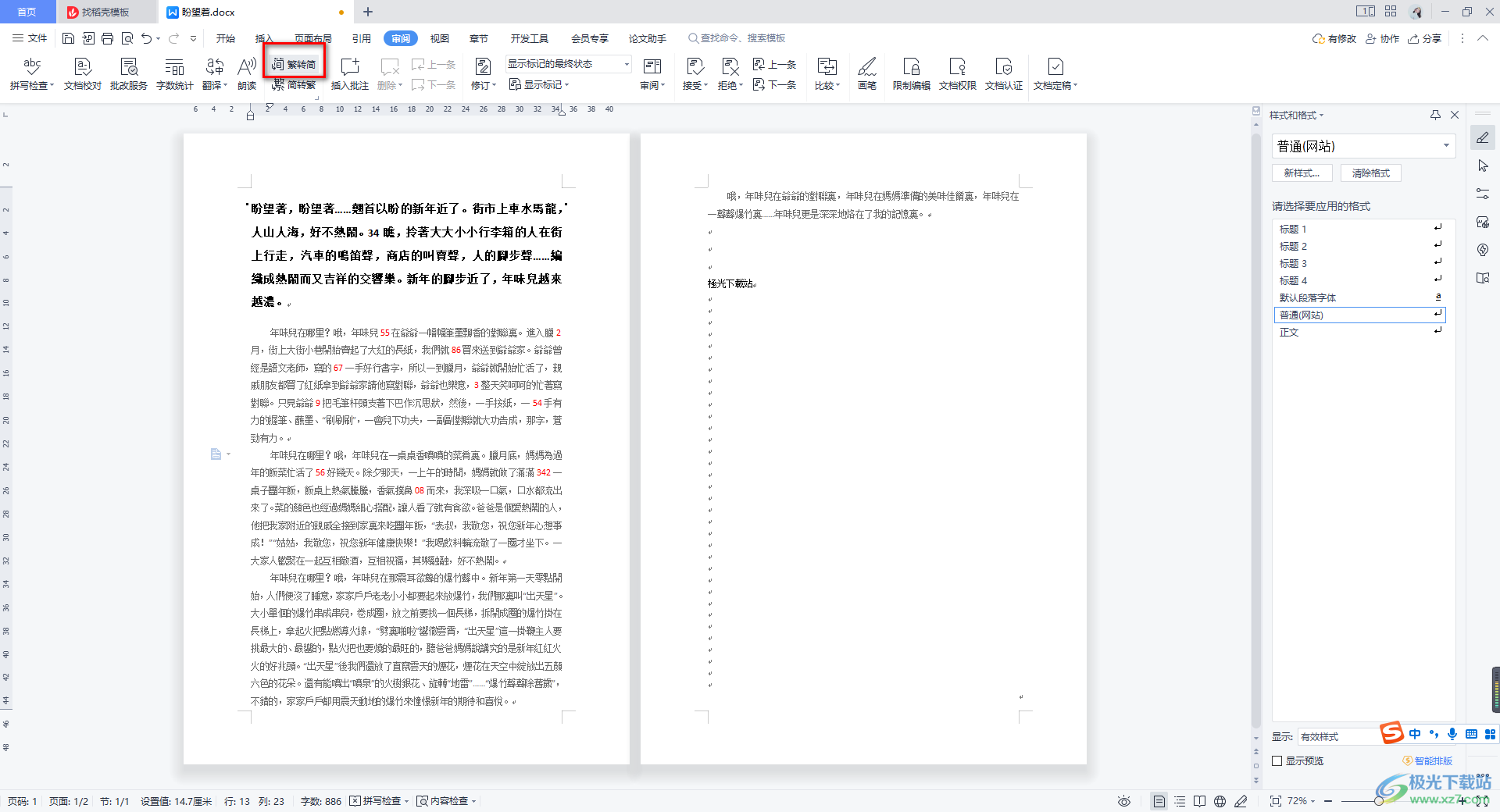Toggle writing mode view
This screenshot has height=812, width=1500.
point(1241,801)
